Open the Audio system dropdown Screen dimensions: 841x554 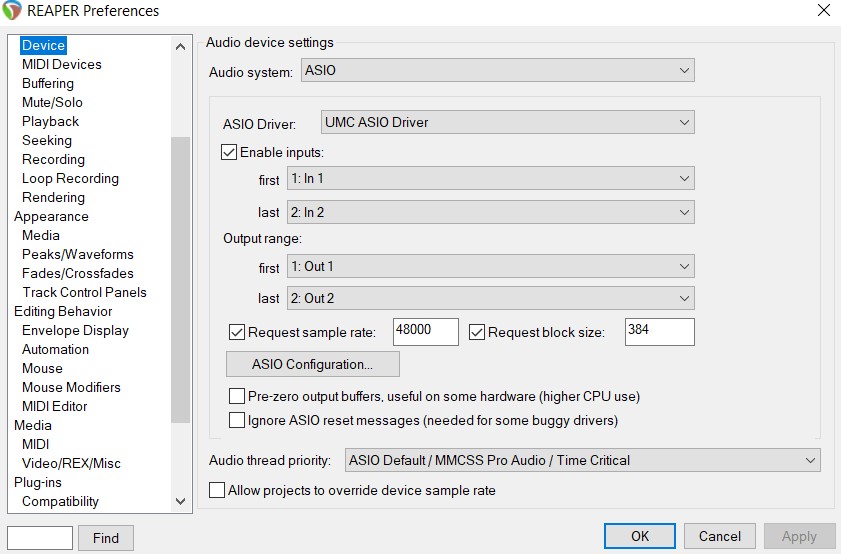pyautogui.click(x=497, y=71)
